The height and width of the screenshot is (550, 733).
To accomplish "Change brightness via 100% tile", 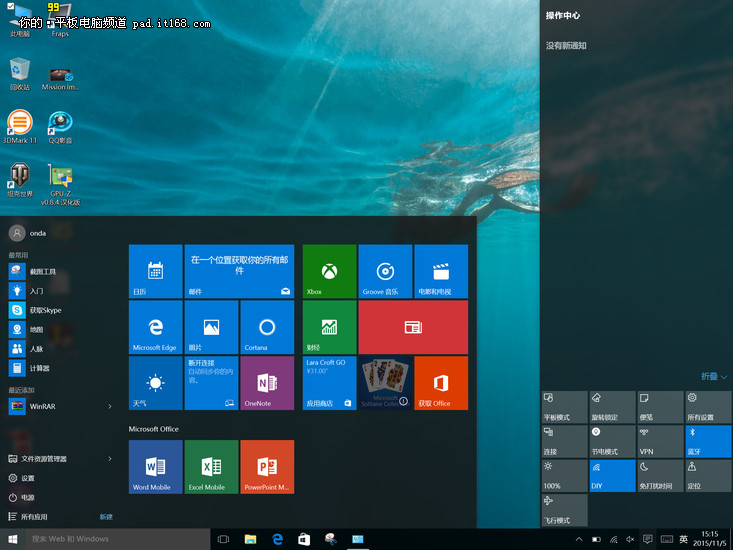I will (x=564, y=476).
